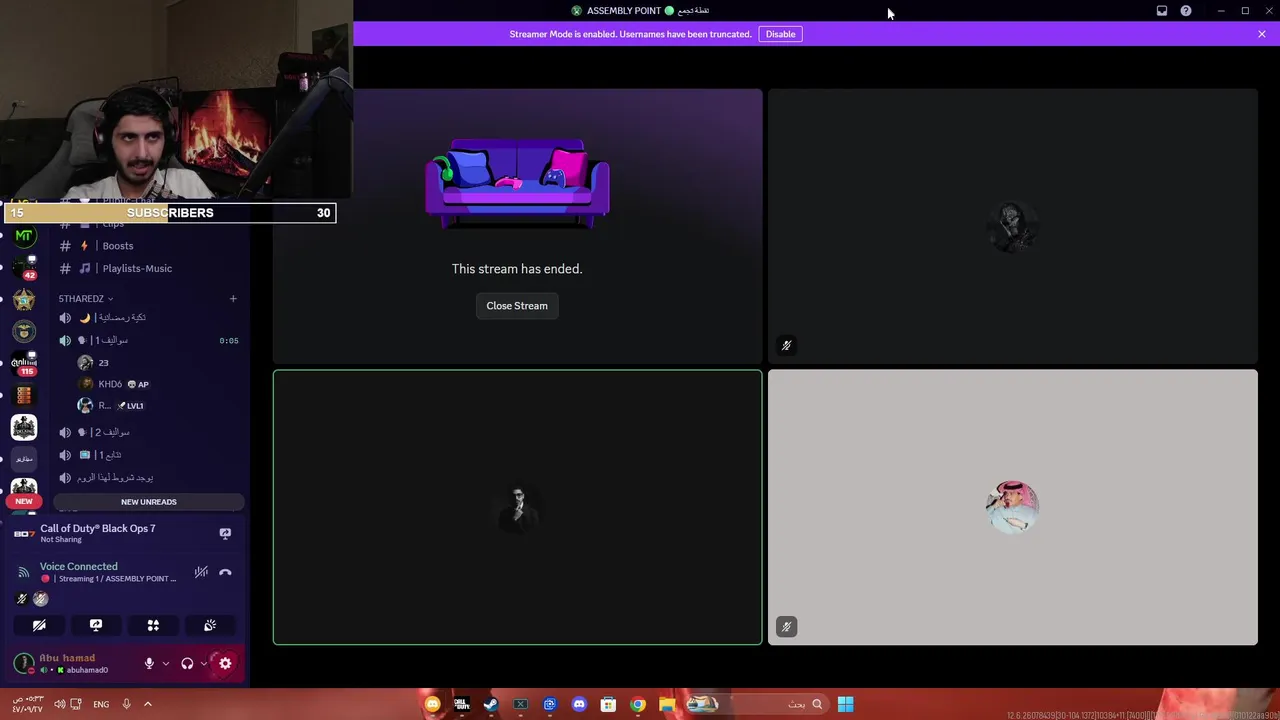Open server with 115 unread badge

point(24,363)
